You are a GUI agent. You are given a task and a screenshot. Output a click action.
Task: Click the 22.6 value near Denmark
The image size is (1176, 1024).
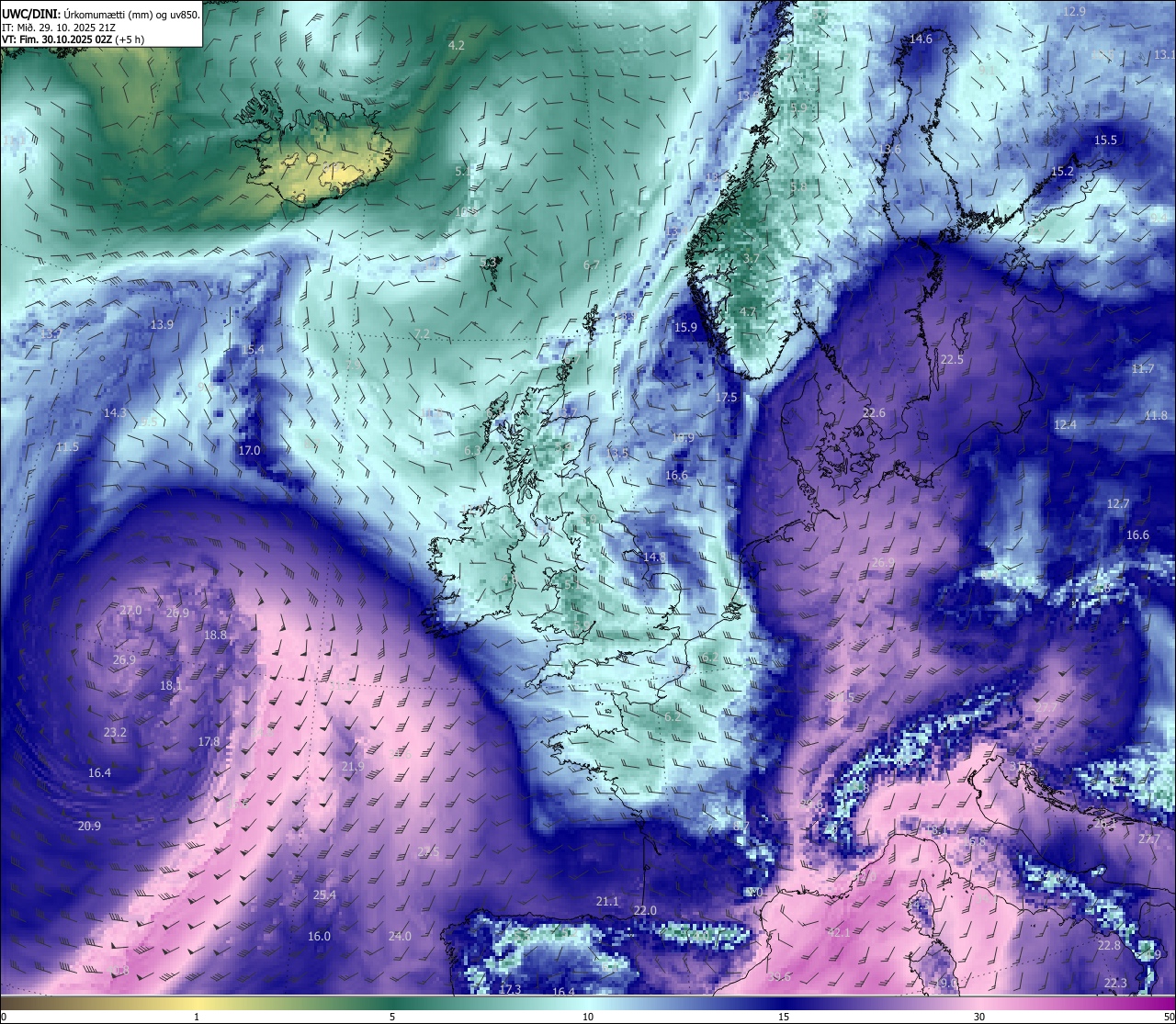pyautogui.click(x=874, y=412)
